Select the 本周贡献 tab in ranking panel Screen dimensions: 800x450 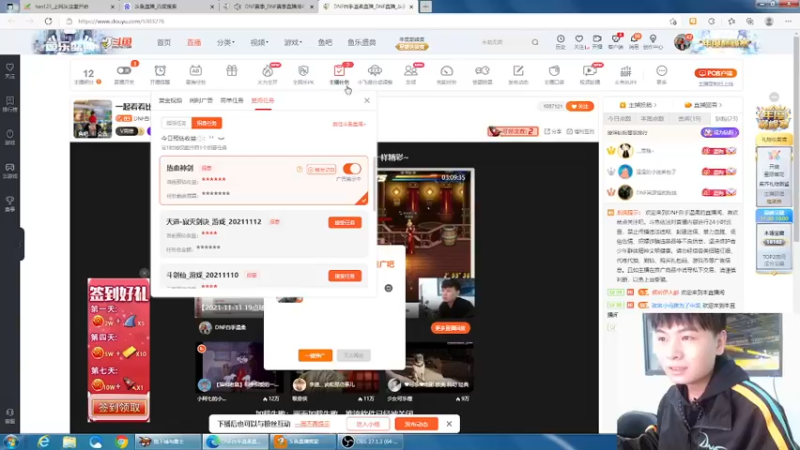tap(653, 118)
